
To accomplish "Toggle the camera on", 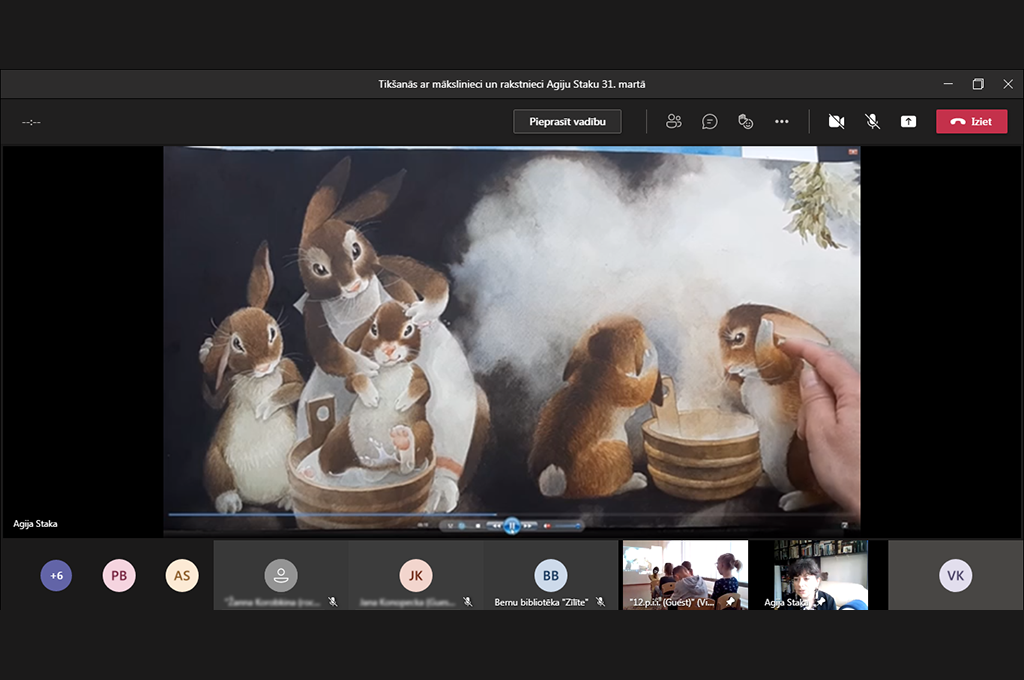I will (836, 121).
